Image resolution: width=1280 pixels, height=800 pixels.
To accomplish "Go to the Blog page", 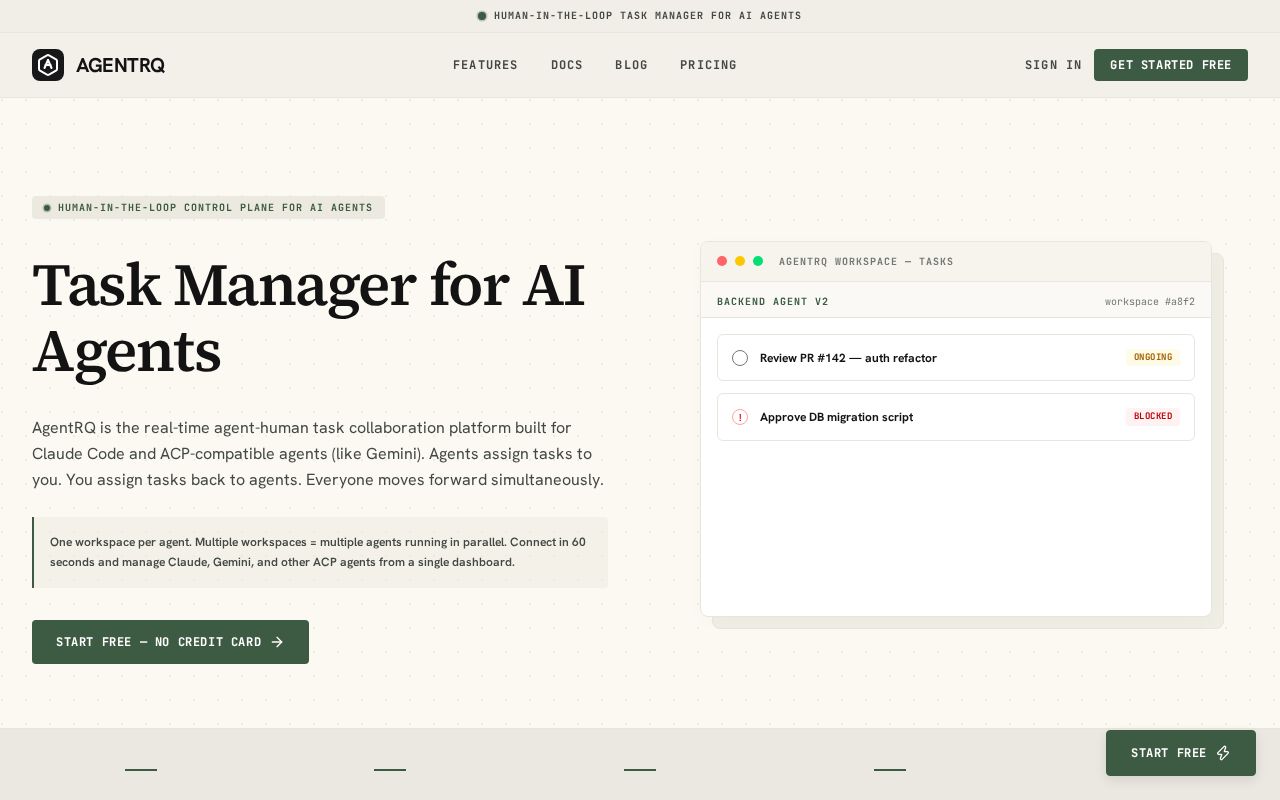I will [x=631, y=65].
